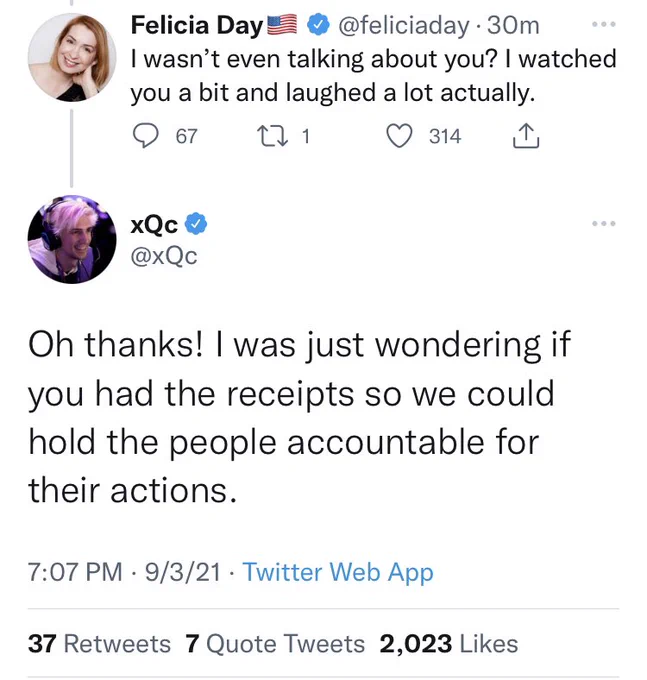Like Felicia Day's tweet with heart icon
The width and height of the screenshot is (647, 680).
[x=399, y=136]
